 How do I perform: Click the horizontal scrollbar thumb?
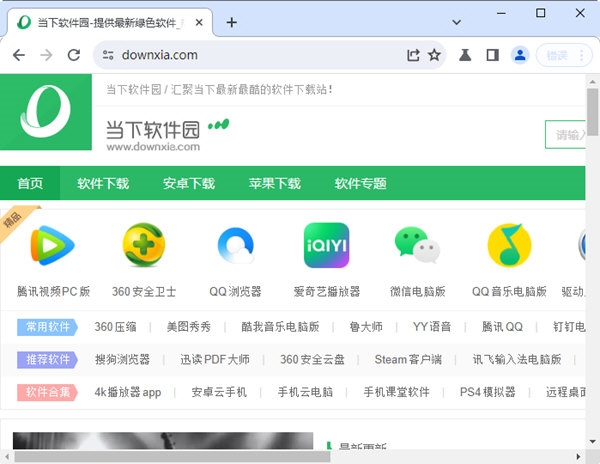click(172, 457)
